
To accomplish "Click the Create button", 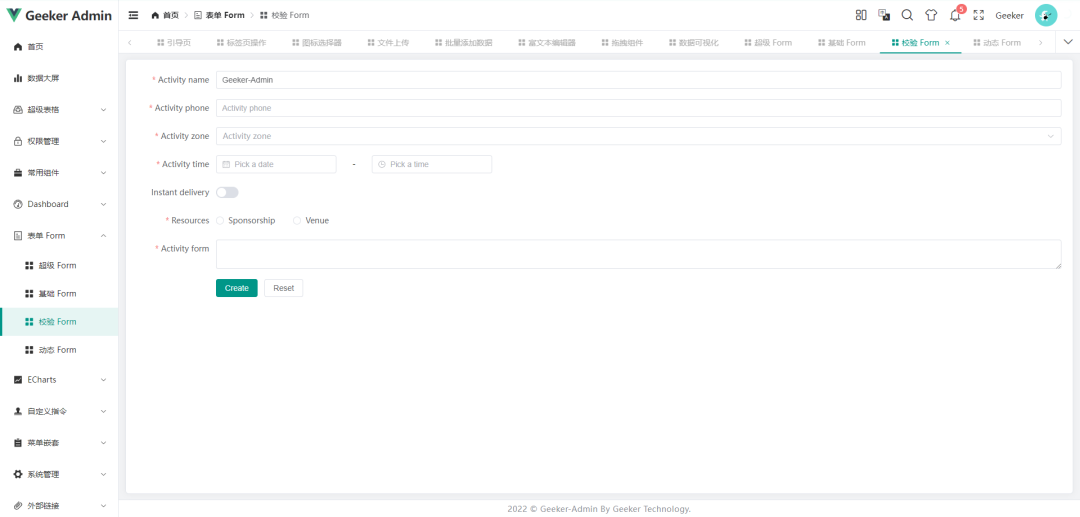I will click(237, 288).
